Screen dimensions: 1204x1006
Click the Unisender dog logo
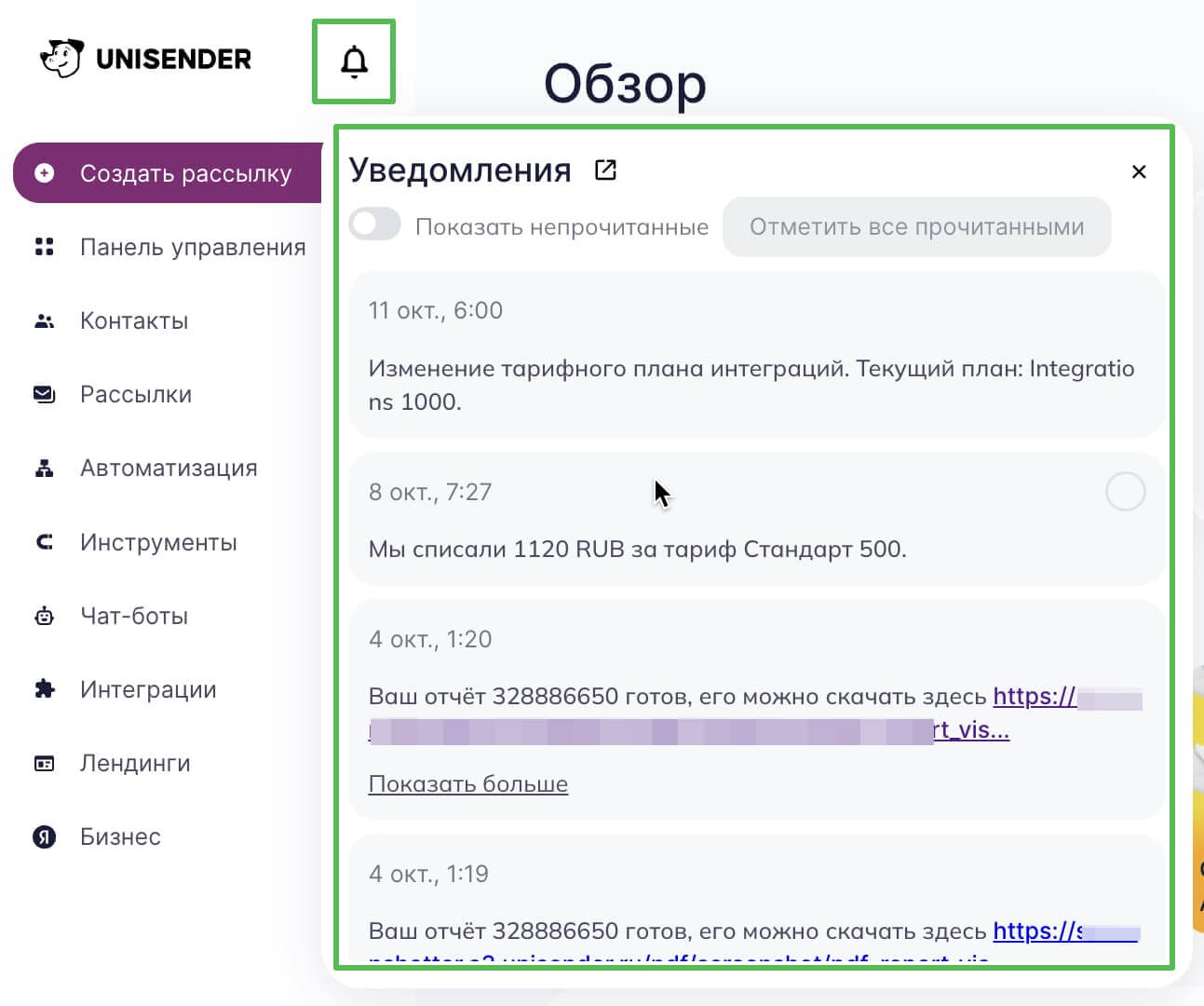coord(62,59)
